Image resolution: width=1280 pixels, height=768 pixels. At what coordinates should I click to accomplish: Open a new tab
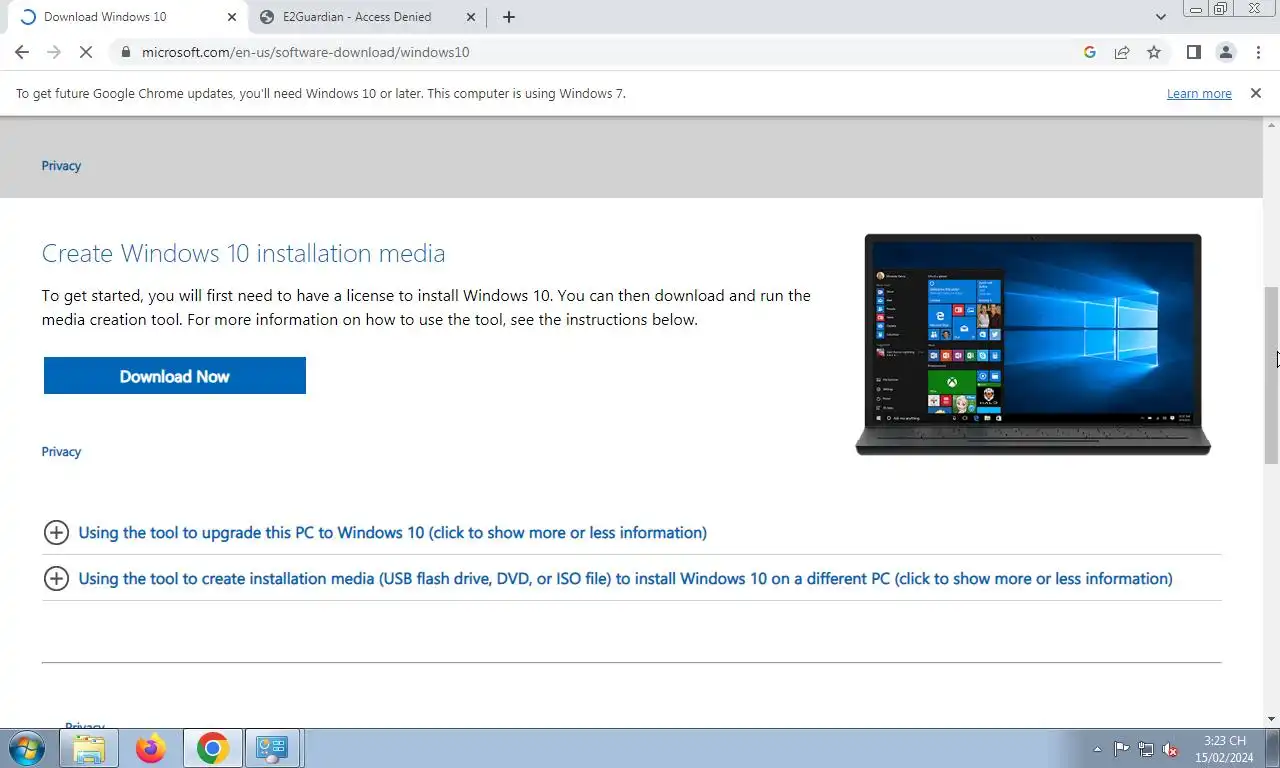click(x=508, y=17)
